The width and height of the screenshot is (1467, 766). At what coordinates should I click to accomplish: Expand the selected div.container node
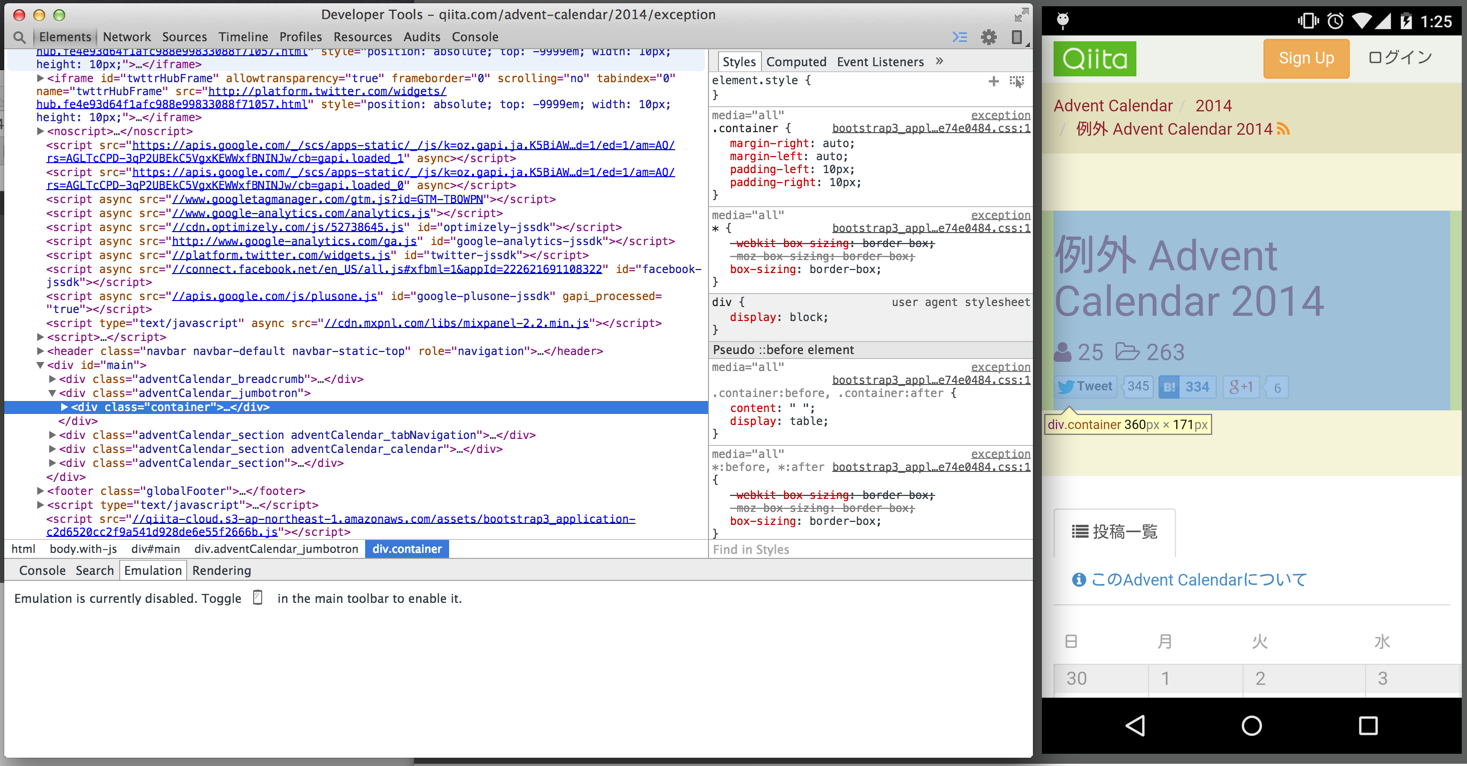tap(65, 407)
